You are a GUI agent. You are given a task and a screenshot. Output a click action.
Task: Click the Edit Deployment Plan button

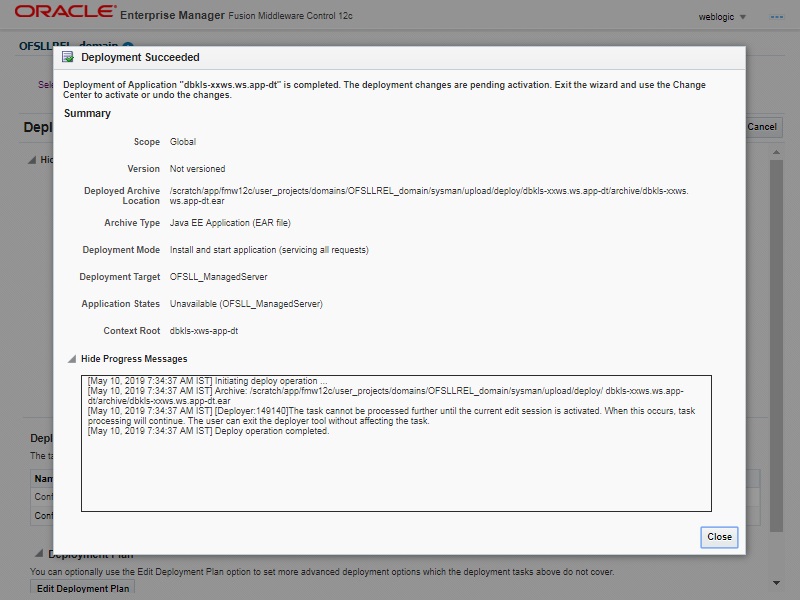83,588
